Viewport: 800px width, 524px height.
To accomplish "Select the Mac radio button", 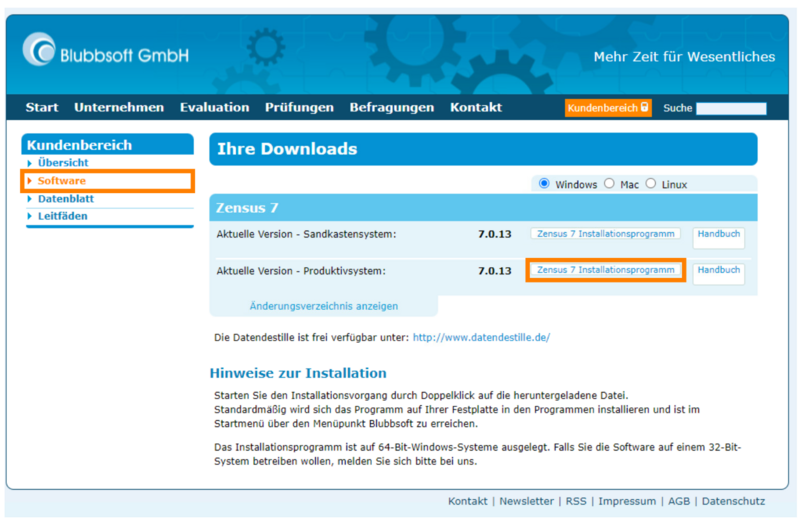I will (x=609, y=184).
